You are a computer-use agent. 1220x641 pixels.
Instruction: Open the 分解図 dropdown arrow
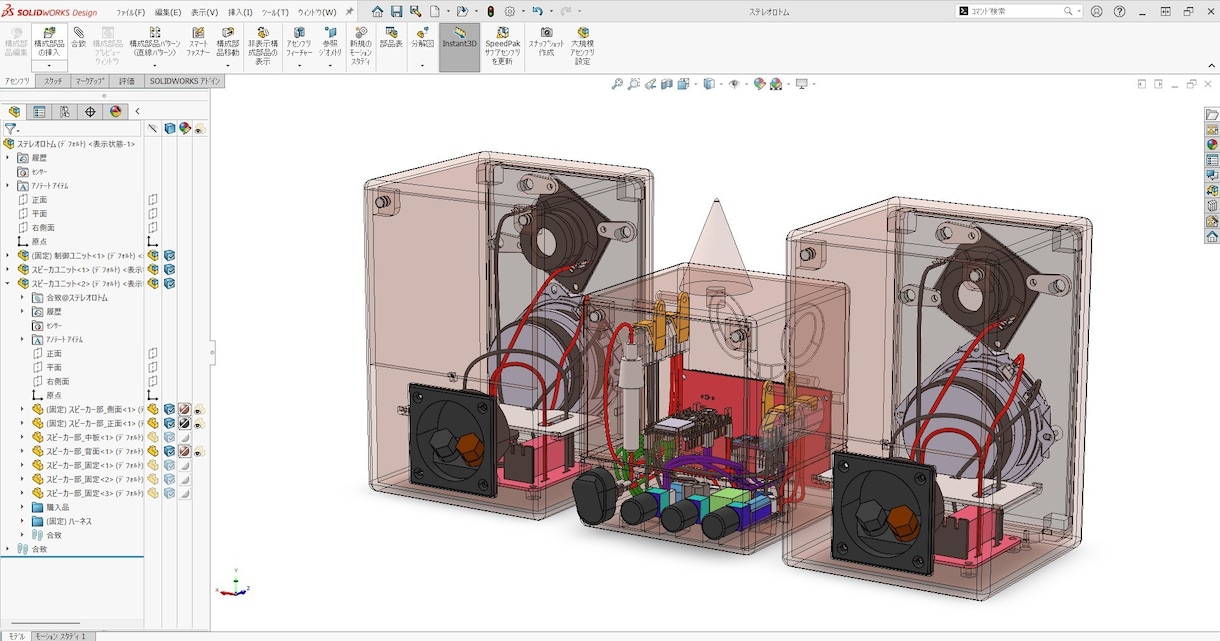[x=422, y=66]
